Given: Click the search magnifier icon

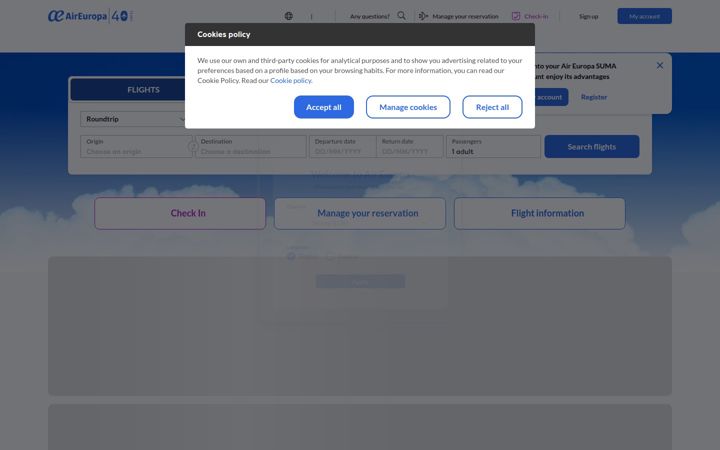Looking at the screenshot, I should [x=401, y=16].
